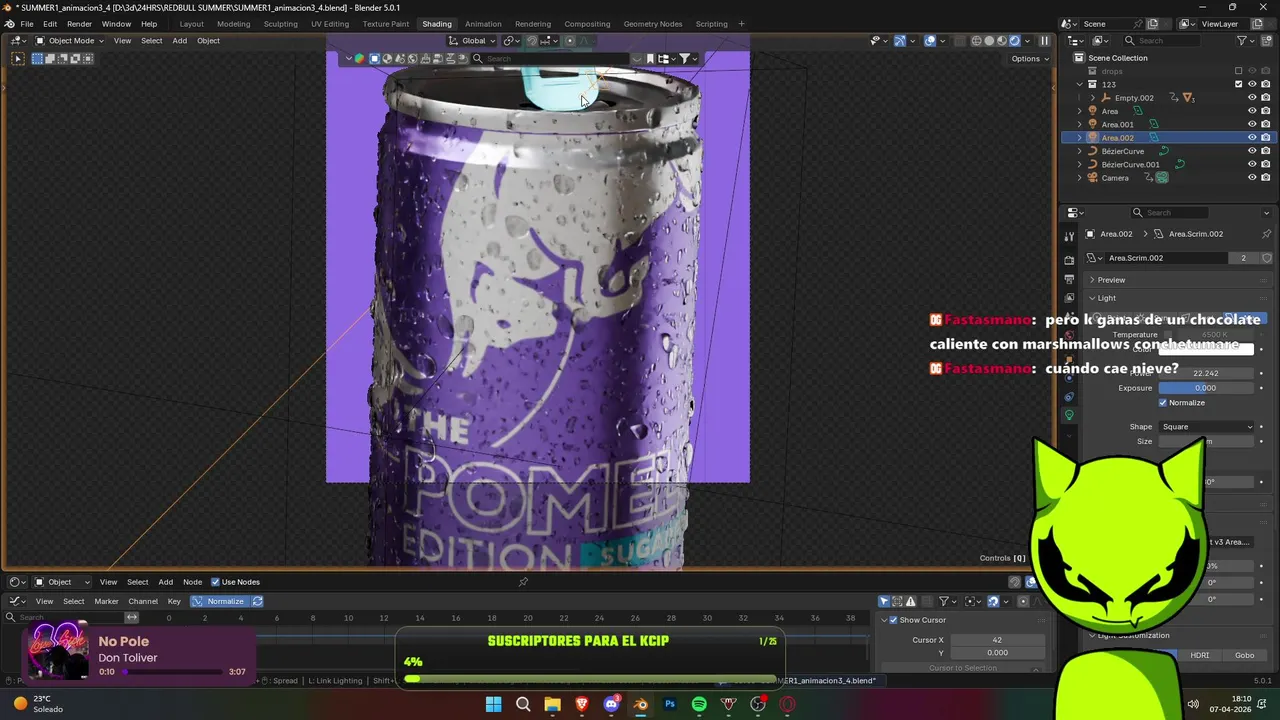Hide Area.001 in the viewport

point(1252,124)
